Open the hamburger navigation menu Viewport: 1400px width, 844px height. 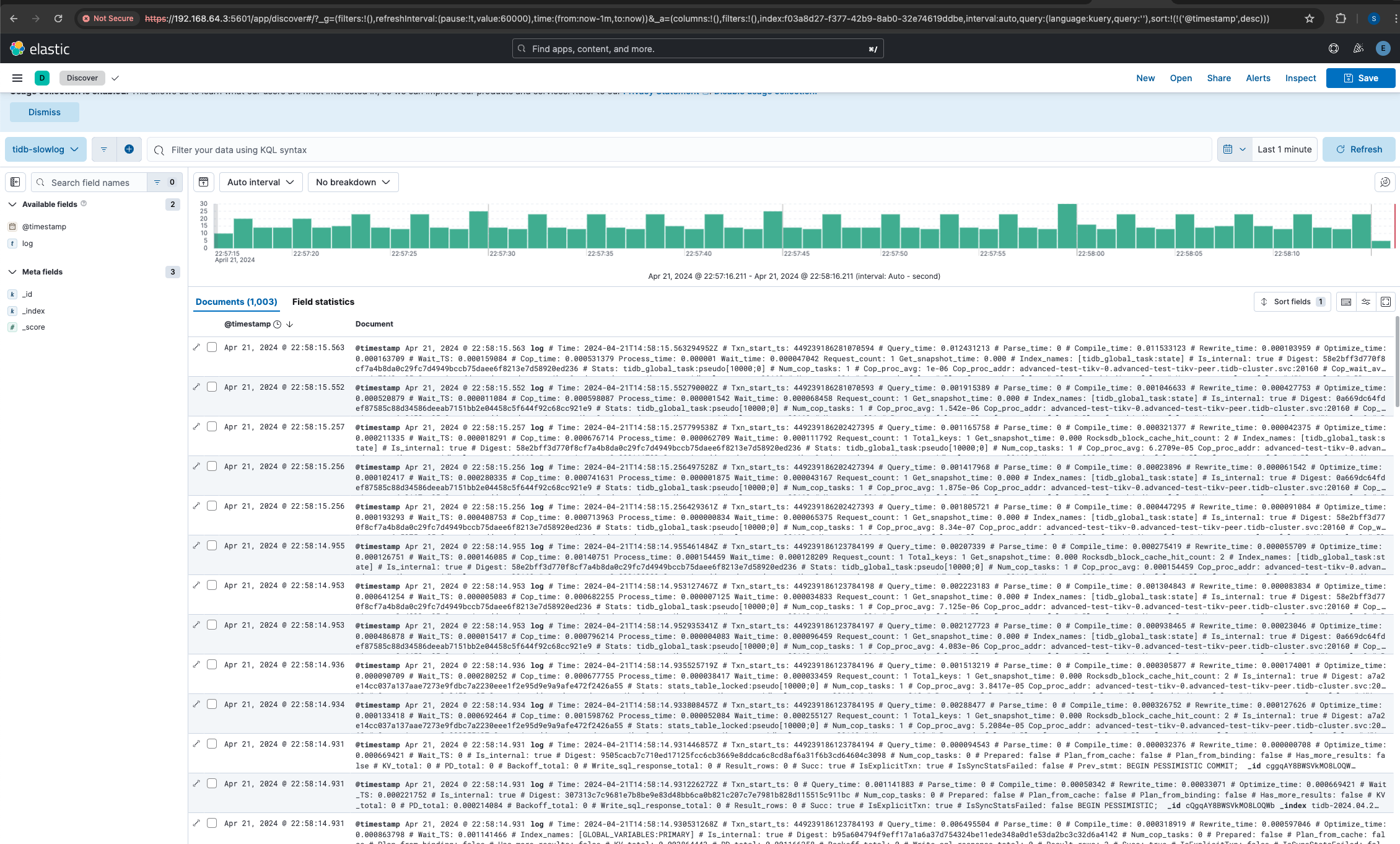click(17, 78)
